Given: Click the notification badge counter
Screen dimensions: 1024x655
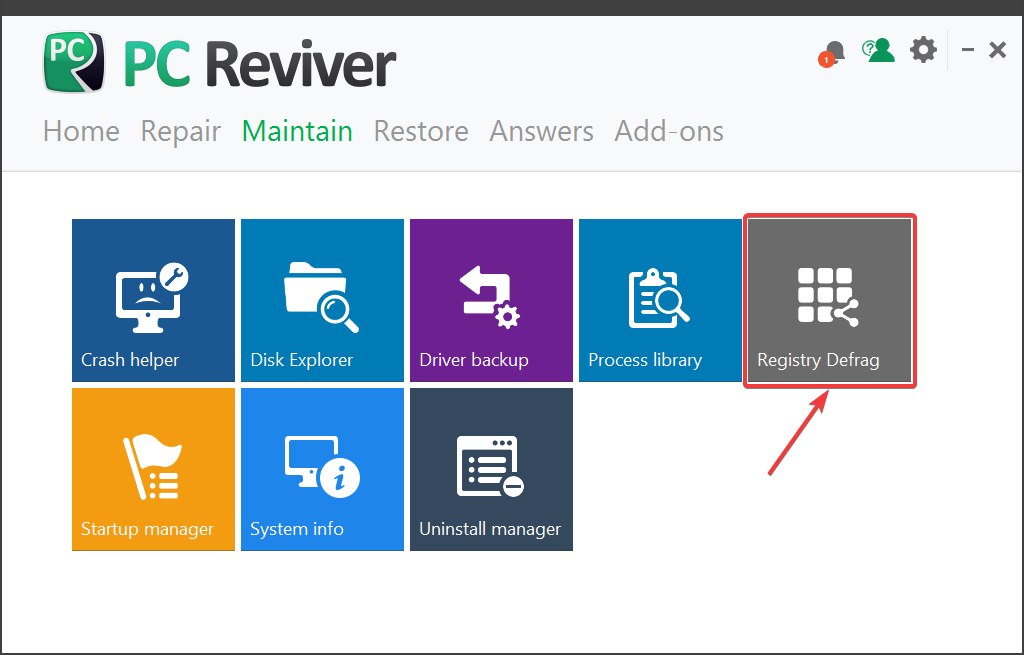Looking at the screenshot, I should coord(826,60).
